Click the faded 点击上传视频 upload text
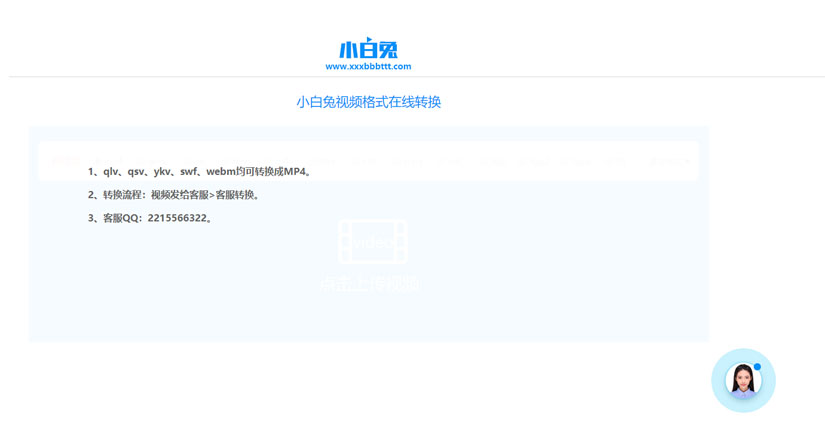This screenshot has height=447, width=825. (370, 284)
